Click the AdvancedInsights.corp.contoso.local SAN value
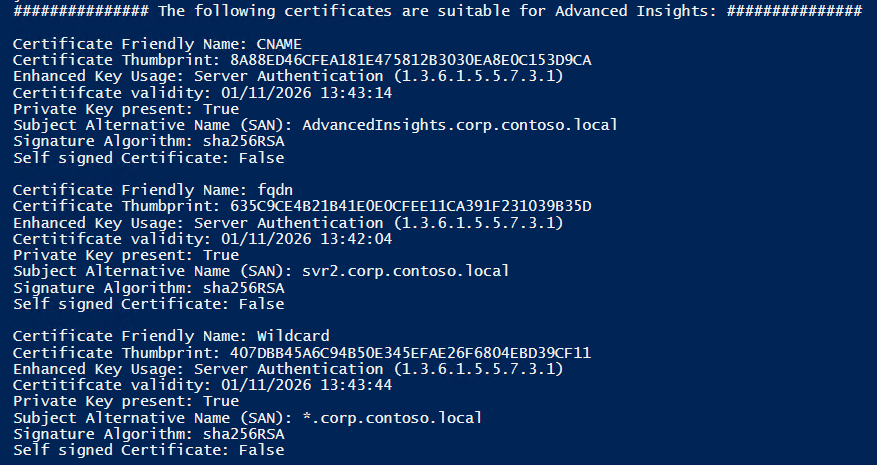 pos(459,125)
